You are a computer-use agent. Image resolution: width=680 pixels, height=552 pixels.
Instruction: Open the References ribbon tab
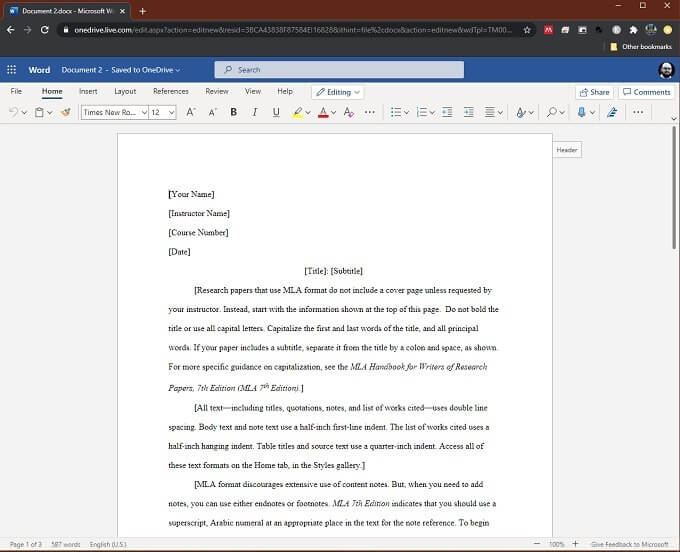171,91
